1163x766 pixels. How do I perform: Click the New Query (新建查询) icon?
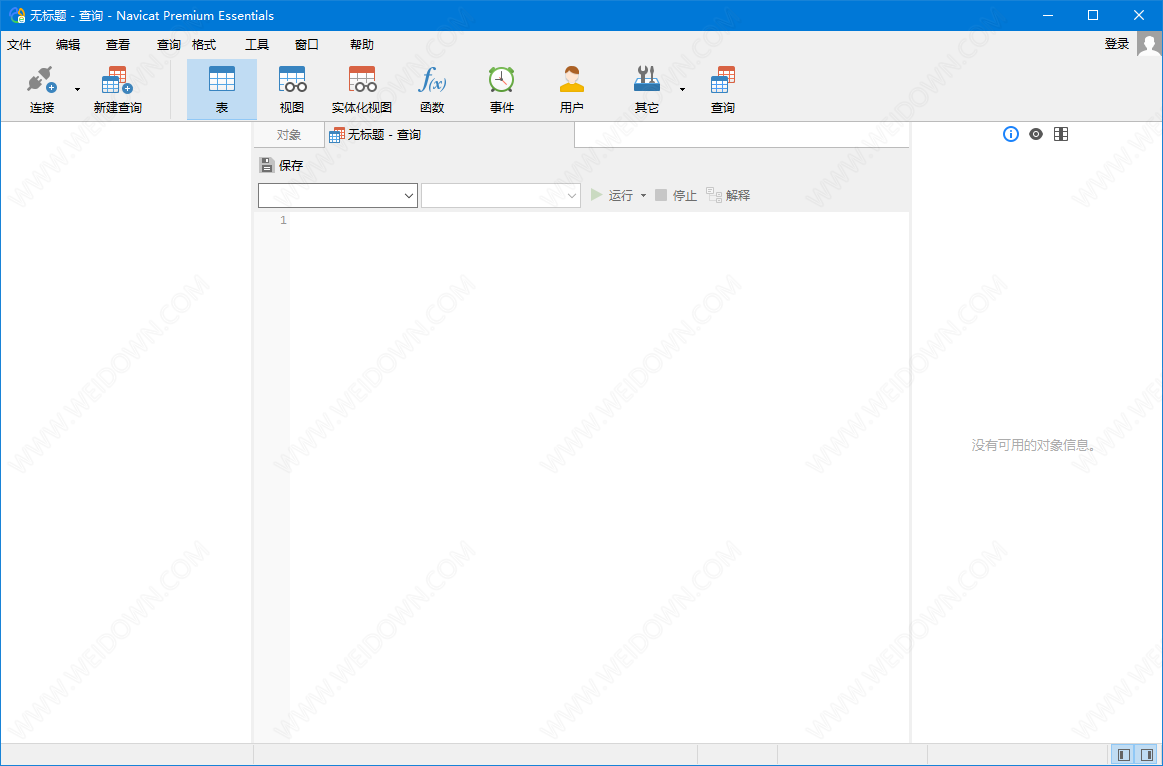(x=117, y=81)
